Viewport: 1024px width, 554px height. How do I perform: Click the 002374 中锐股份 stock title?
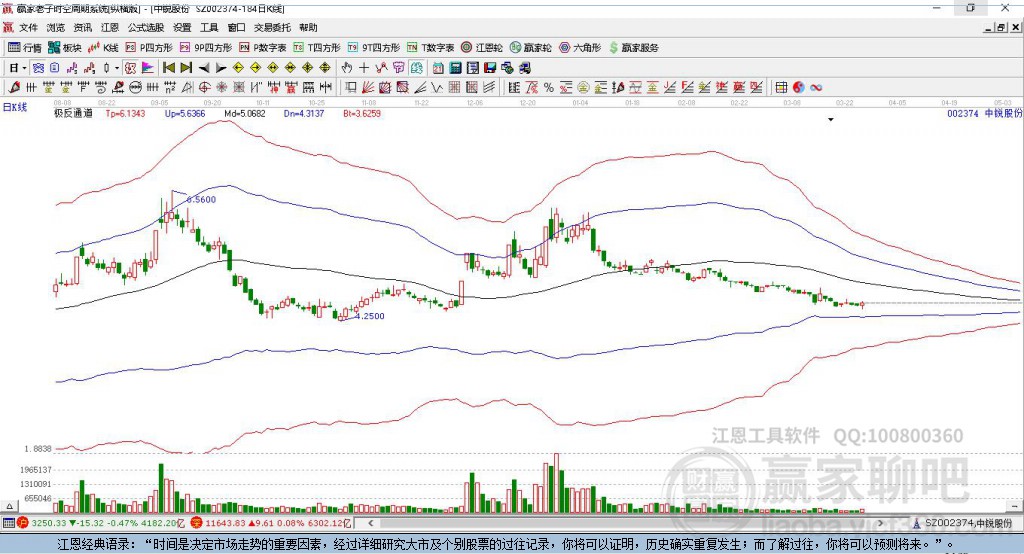click(x=984, y=113)
